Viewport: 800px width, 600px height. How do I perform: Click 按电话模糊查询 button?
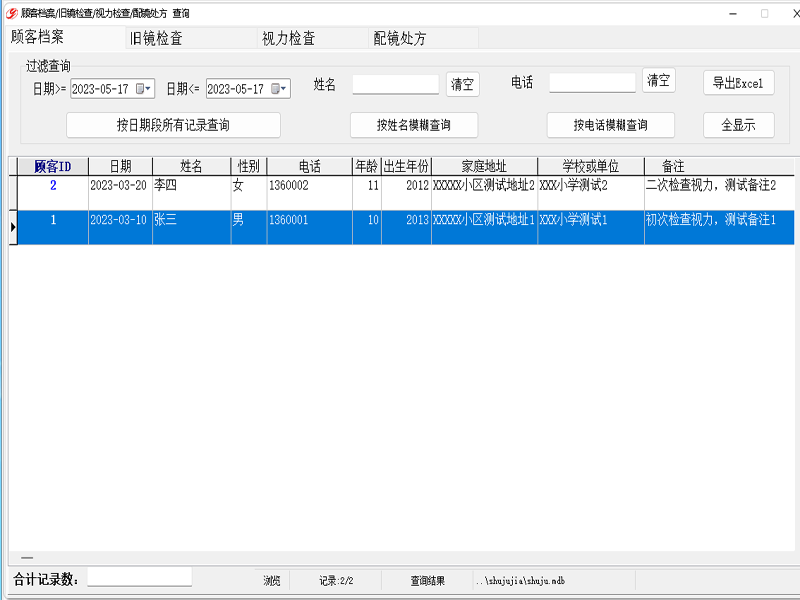click(611, 125)
